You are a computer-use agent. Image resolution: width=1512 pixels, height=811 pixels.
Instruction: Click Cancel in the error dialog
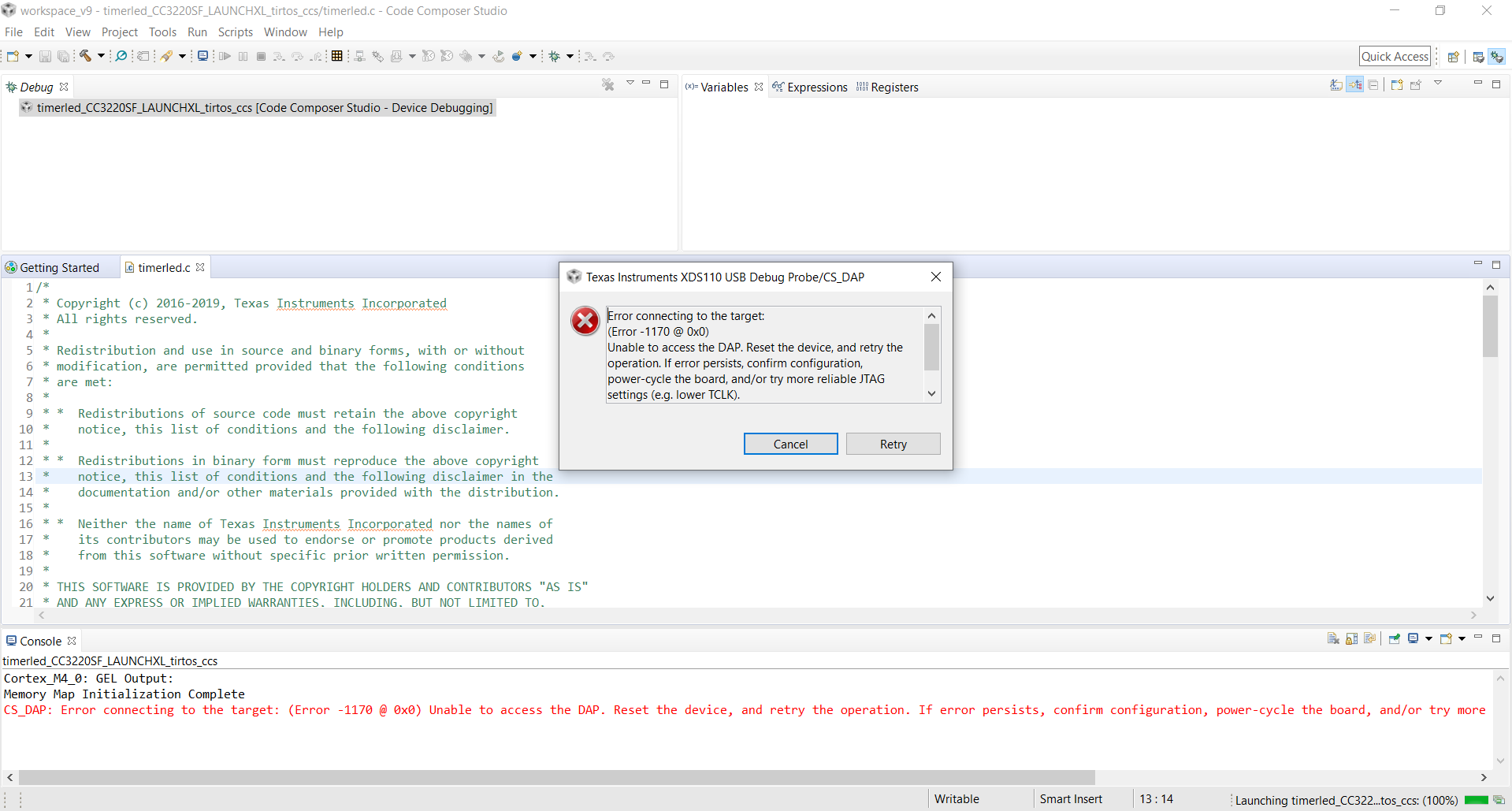(790, 444)
